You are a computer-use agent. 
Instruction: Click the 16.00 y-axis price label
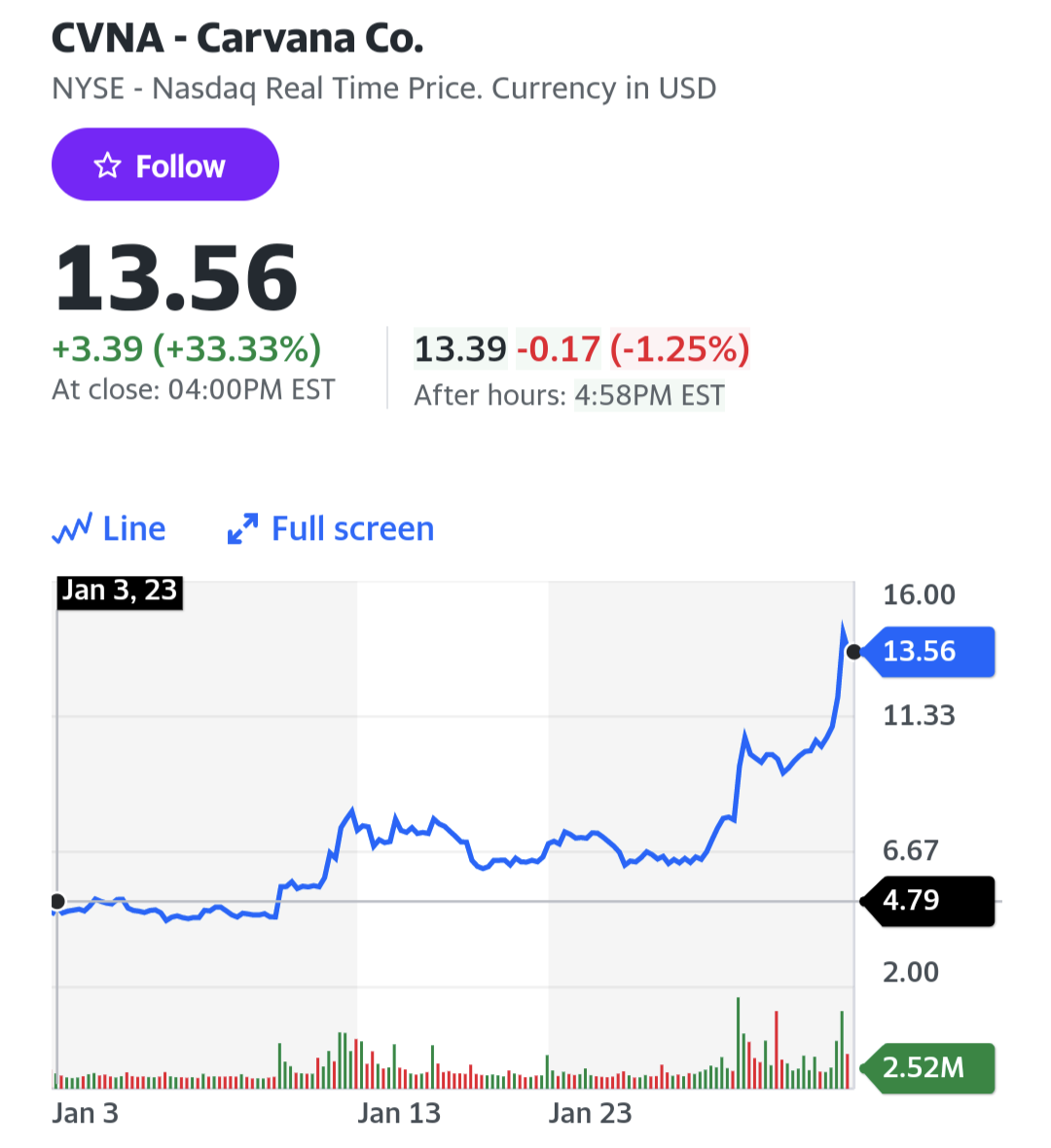click(920, 594)
